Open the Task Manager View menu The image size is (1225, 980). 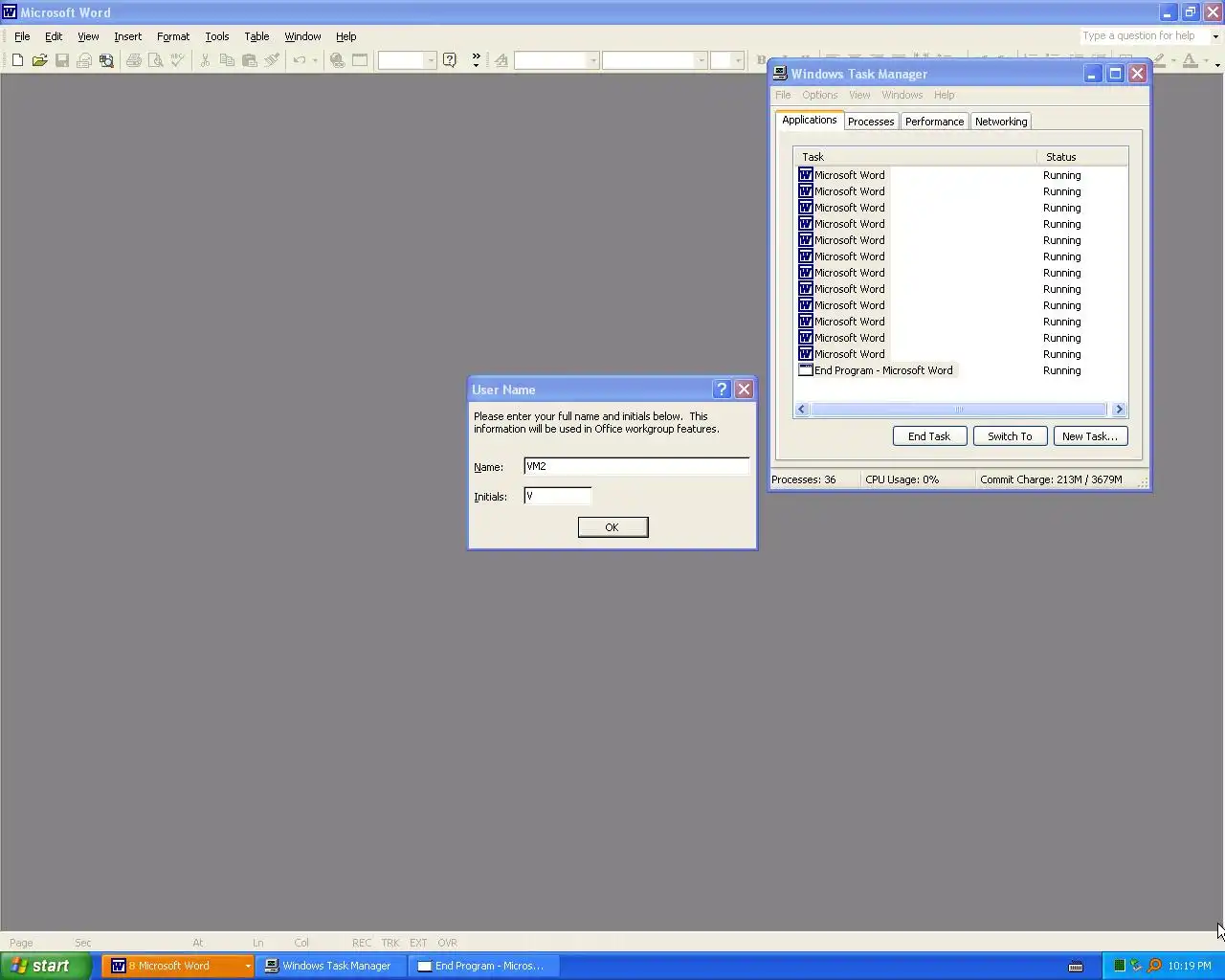[x=859, y=95]
